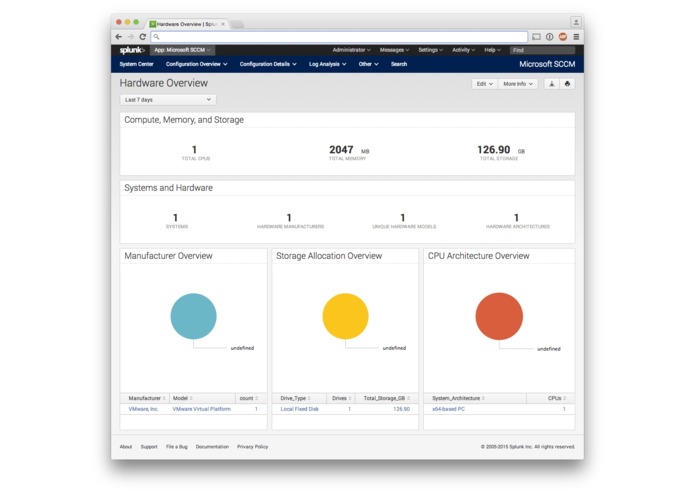Click the Splunk logo
The width and height of the screenshot is (695, 494).
pos(132,50)
